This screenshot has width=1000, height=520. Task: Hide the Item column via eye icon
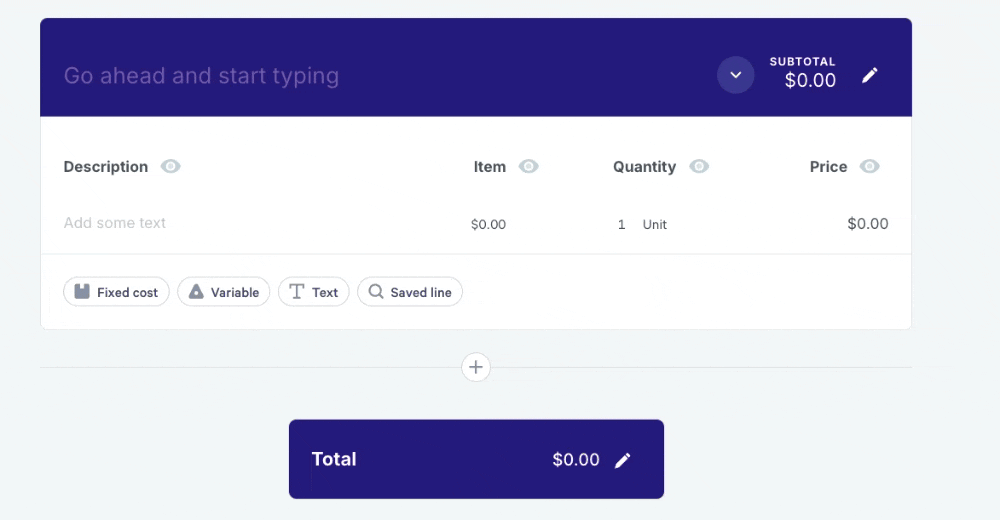click(529, 167)
